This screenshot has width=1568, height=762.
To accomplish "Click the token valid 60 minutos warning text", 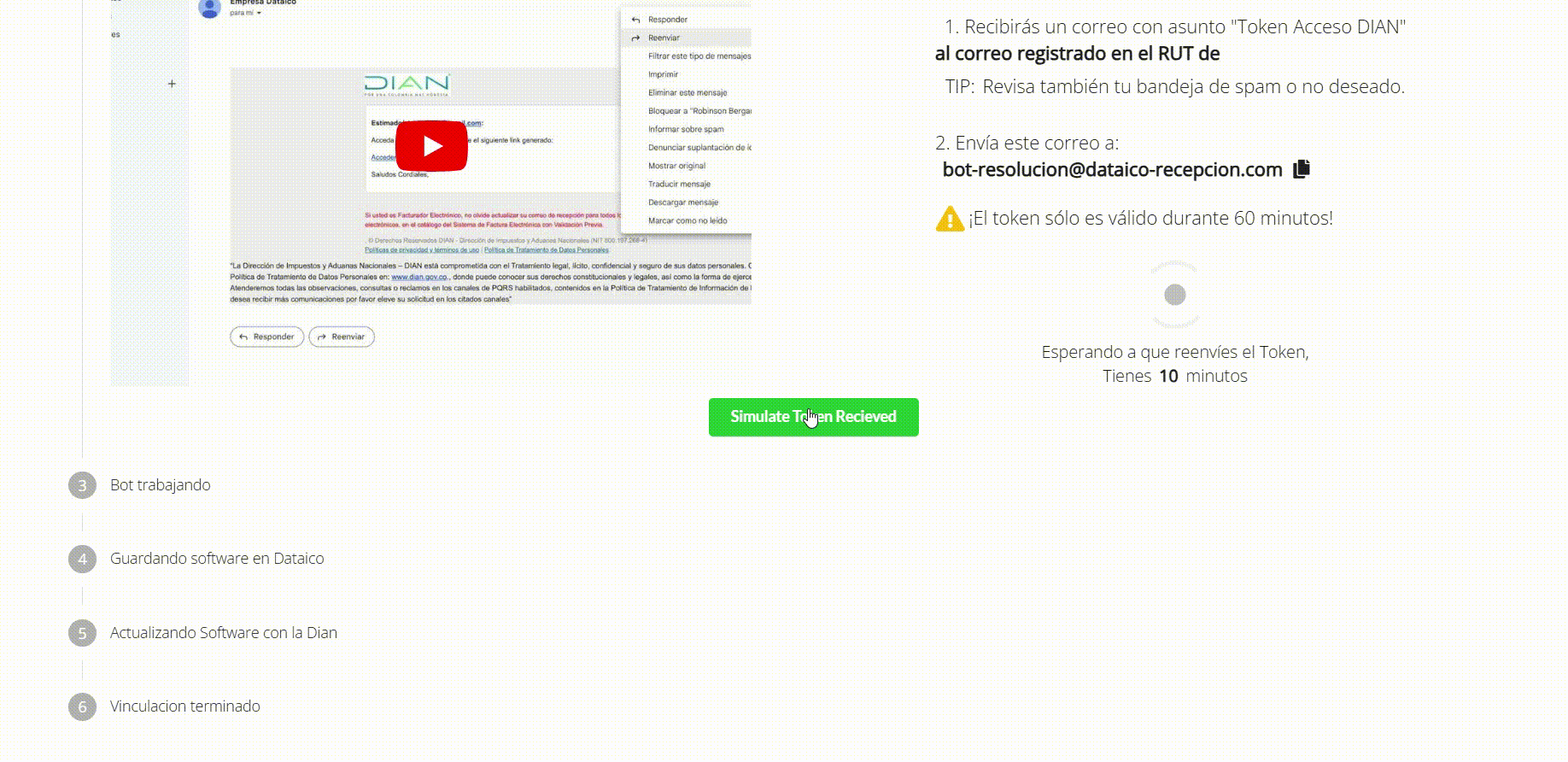I will tap(1150, 218).
